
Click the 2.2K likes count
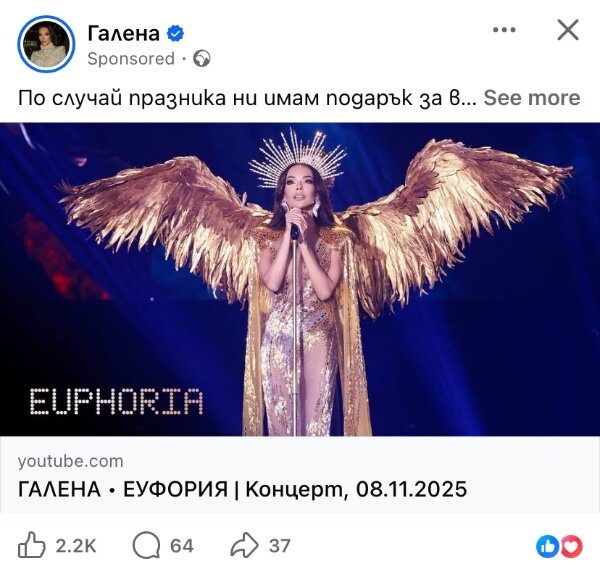tap(76, 546)
